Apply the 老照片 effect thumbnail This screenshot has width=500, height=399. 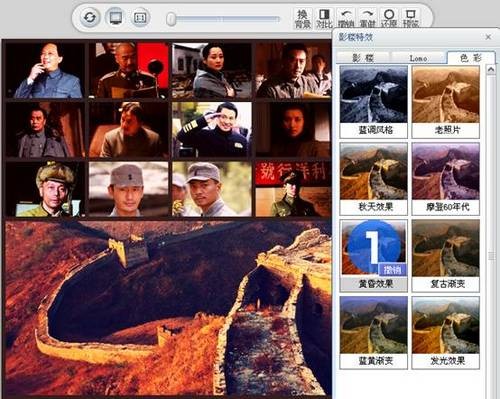[446, 94]
